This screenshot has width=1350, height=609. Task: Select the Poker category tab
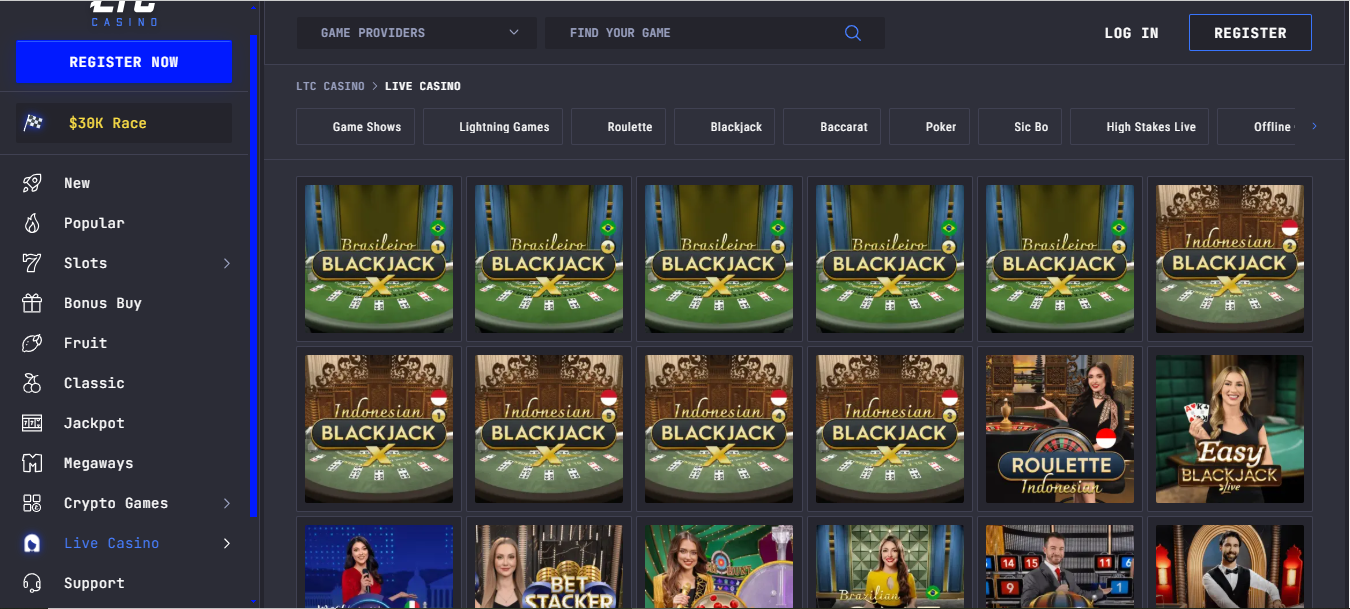[929, 127]
